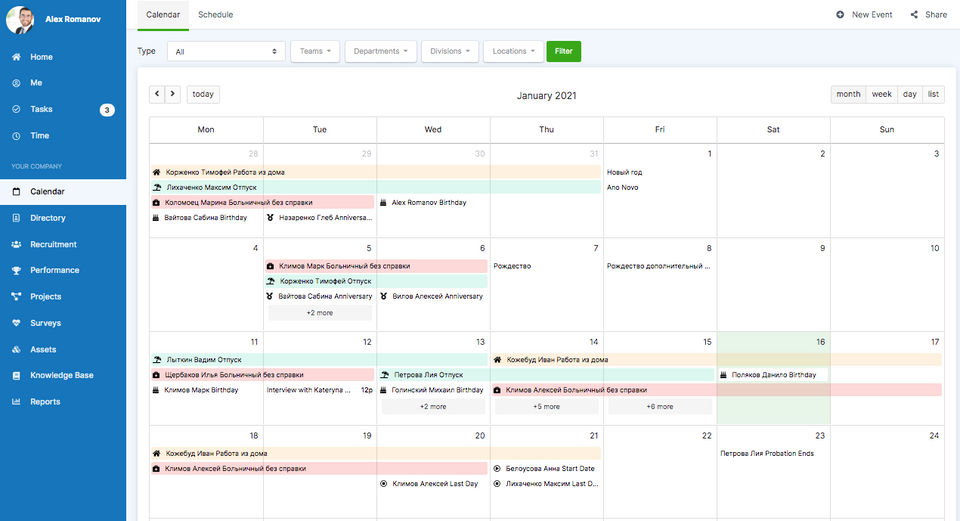Switch to the Schedule tab
The width and height of the screenshot is (960, 521).
[215, 15]
